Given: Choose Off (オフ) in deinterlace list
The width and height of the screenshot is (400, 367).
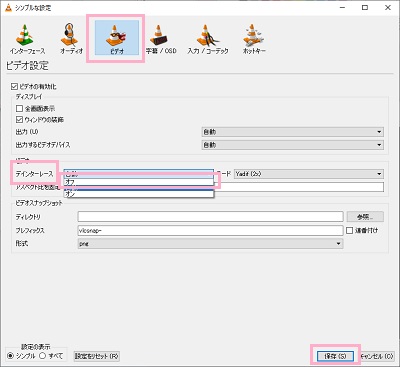Looking at the screenshot, I should [x=139, y=182].
